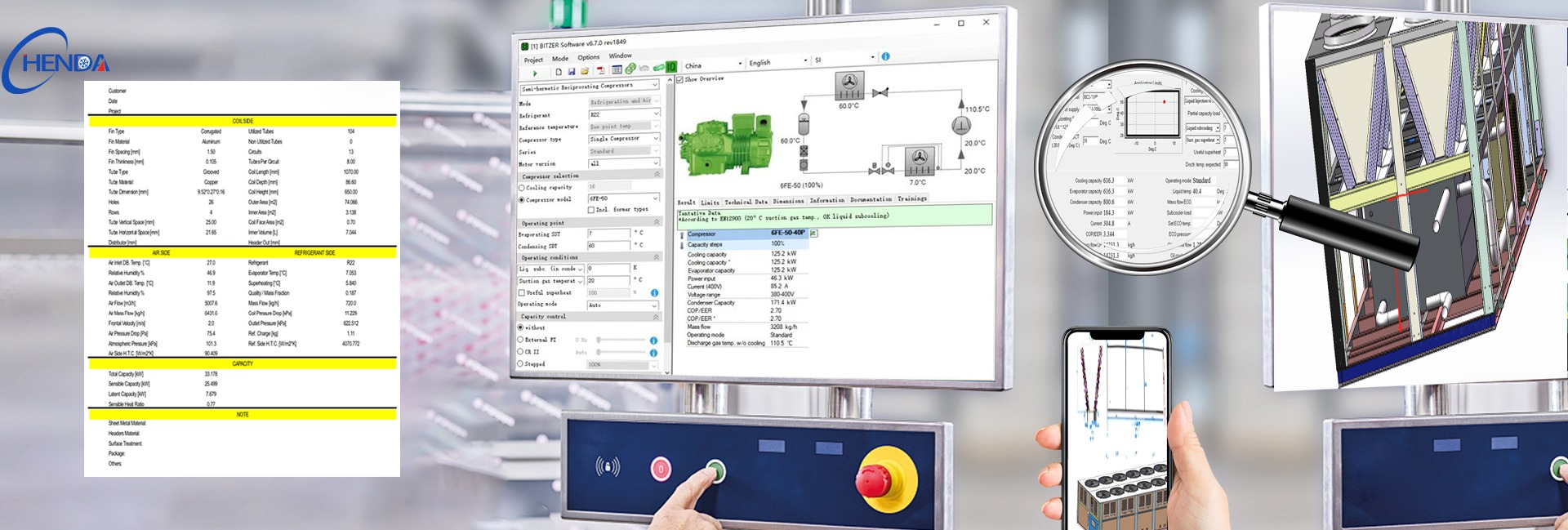Toggle the Show Overview checkbox

click(x=679, y=80)
